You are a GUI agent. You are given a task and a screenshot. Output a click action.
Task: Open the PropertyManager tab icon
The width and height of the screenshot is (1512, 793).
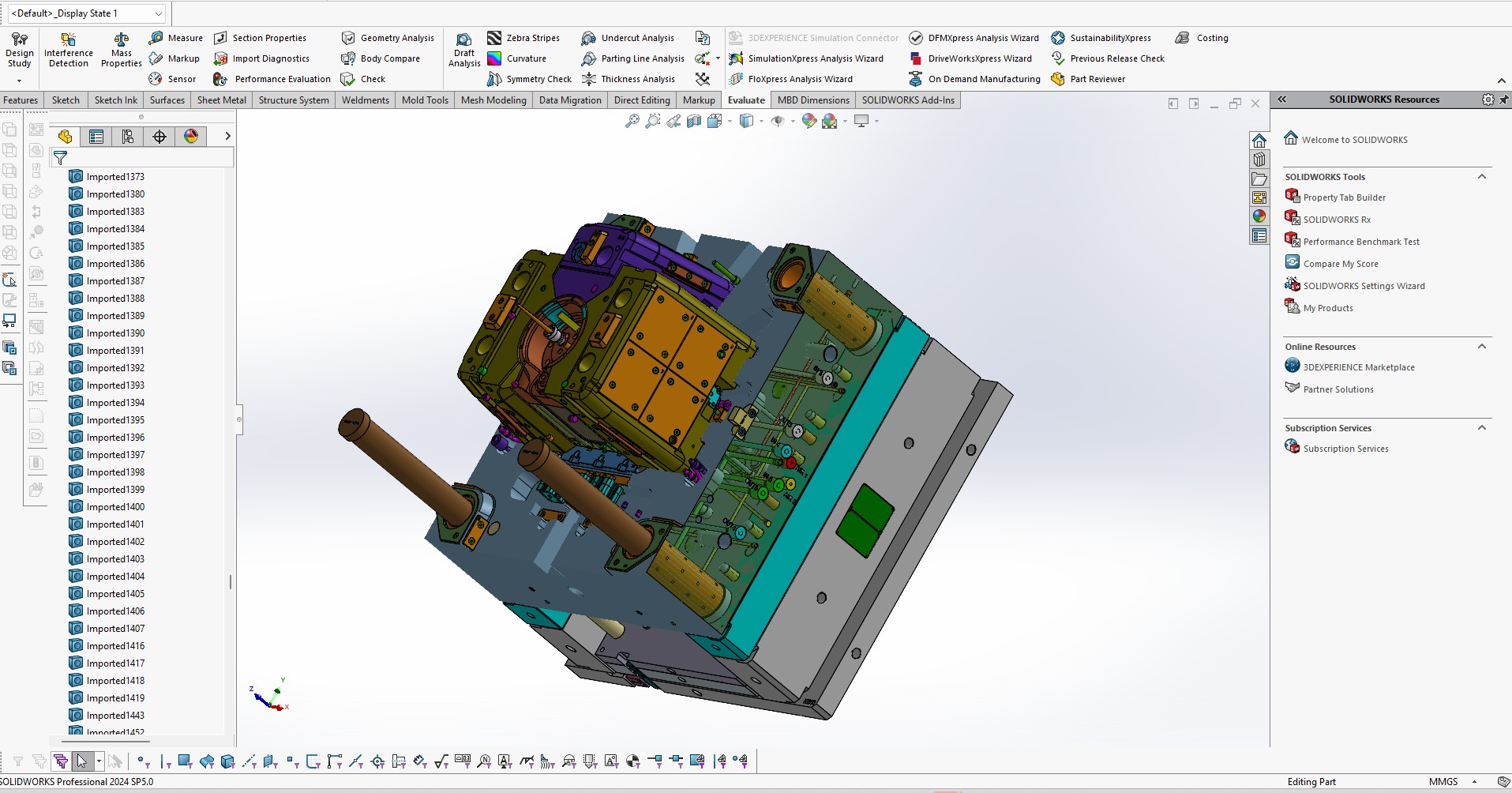tap(96, 137)
